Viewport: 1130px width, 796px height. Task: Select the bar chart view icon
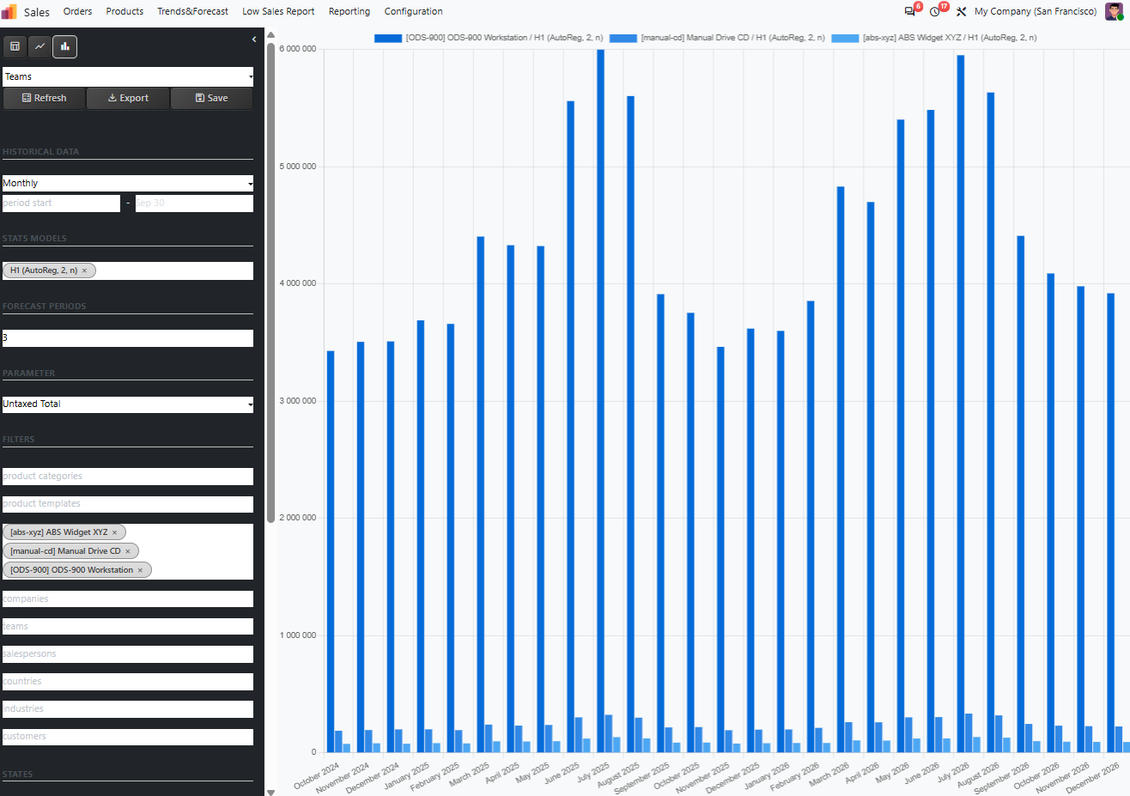point(65,47)
